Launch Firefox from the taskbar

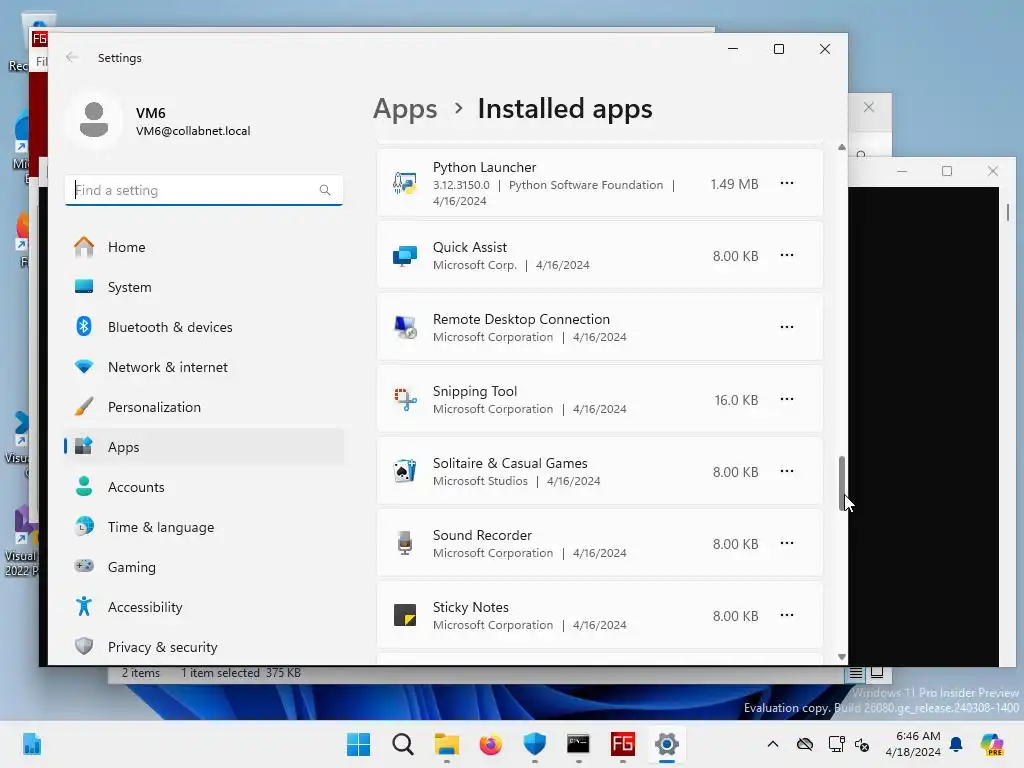click(x=490, y=744)
